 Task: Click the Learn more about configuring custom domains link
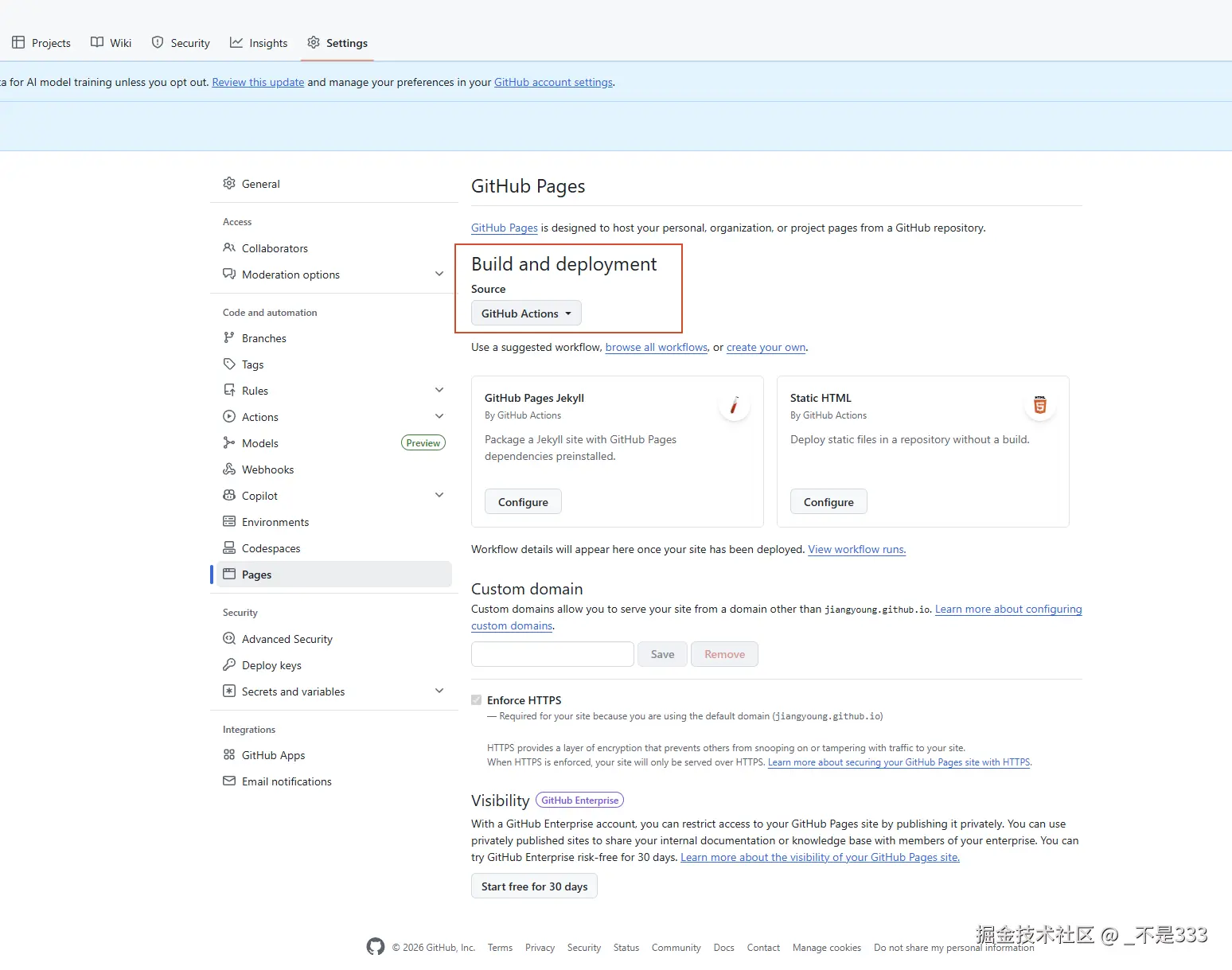tap(1008, 609)
